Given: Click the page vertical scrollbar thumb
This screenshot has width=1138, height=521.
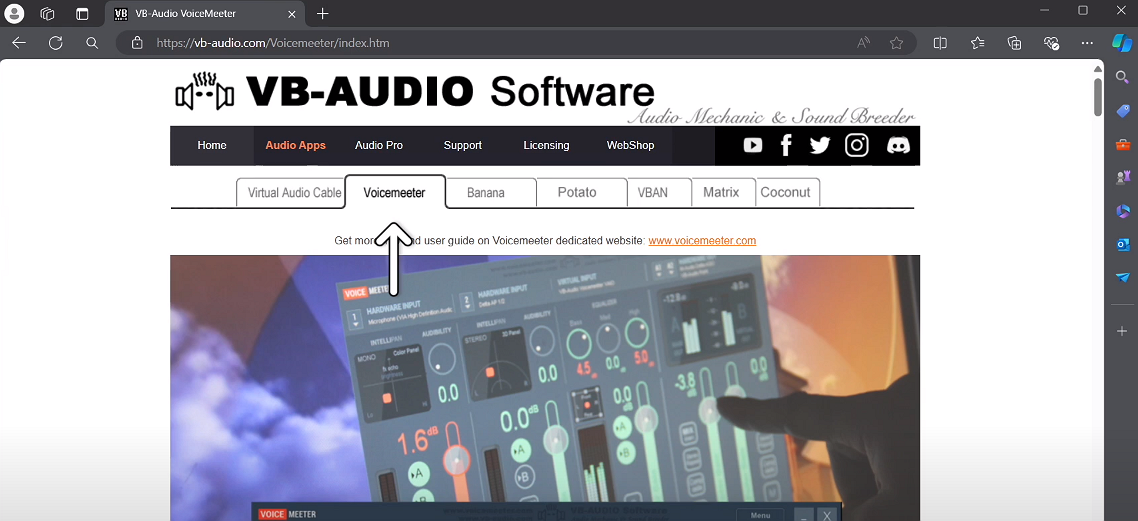Looking at the screenshot, I should point(1098,97).
